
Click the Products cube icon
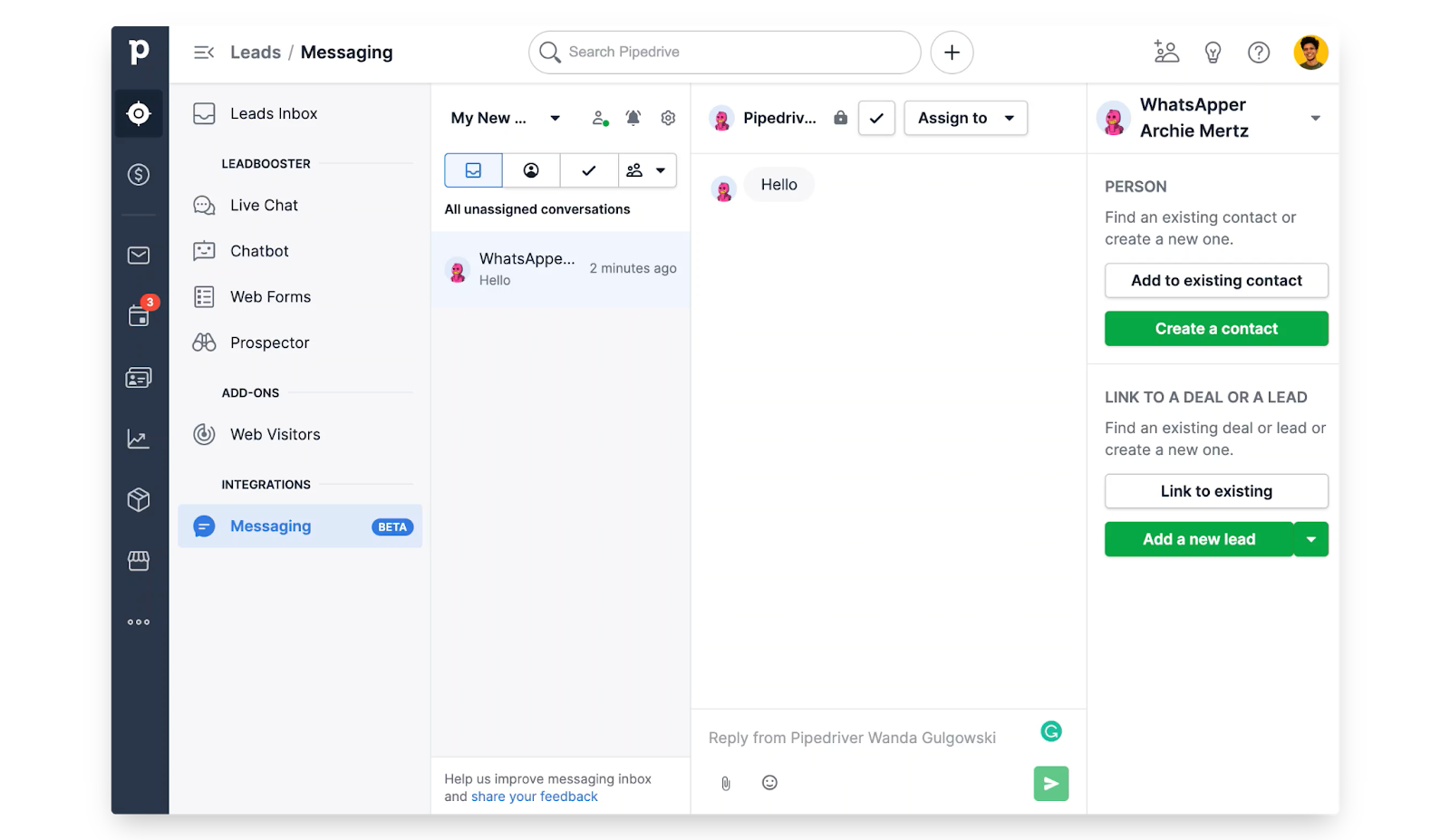(139, 500)
